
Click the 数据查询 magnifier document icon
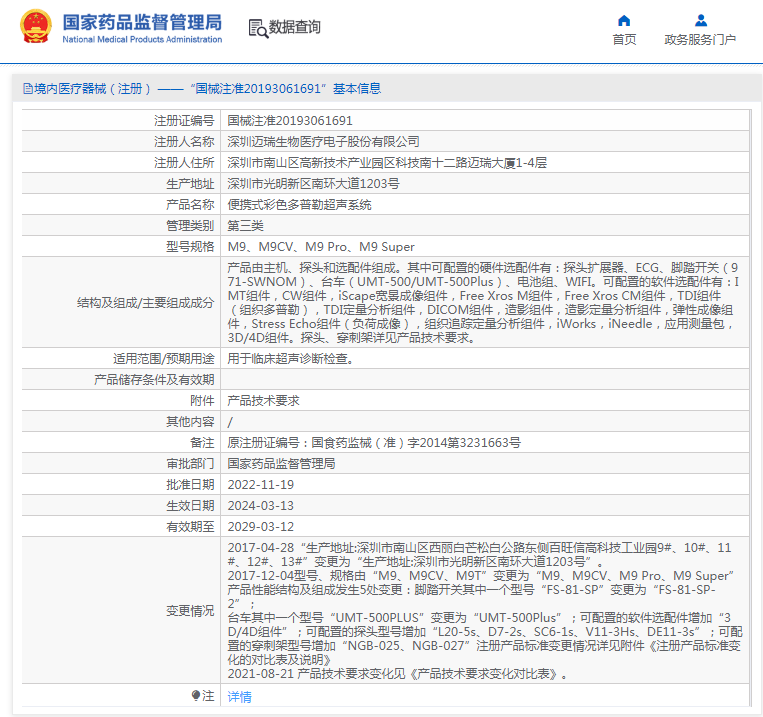click(257, 28)
